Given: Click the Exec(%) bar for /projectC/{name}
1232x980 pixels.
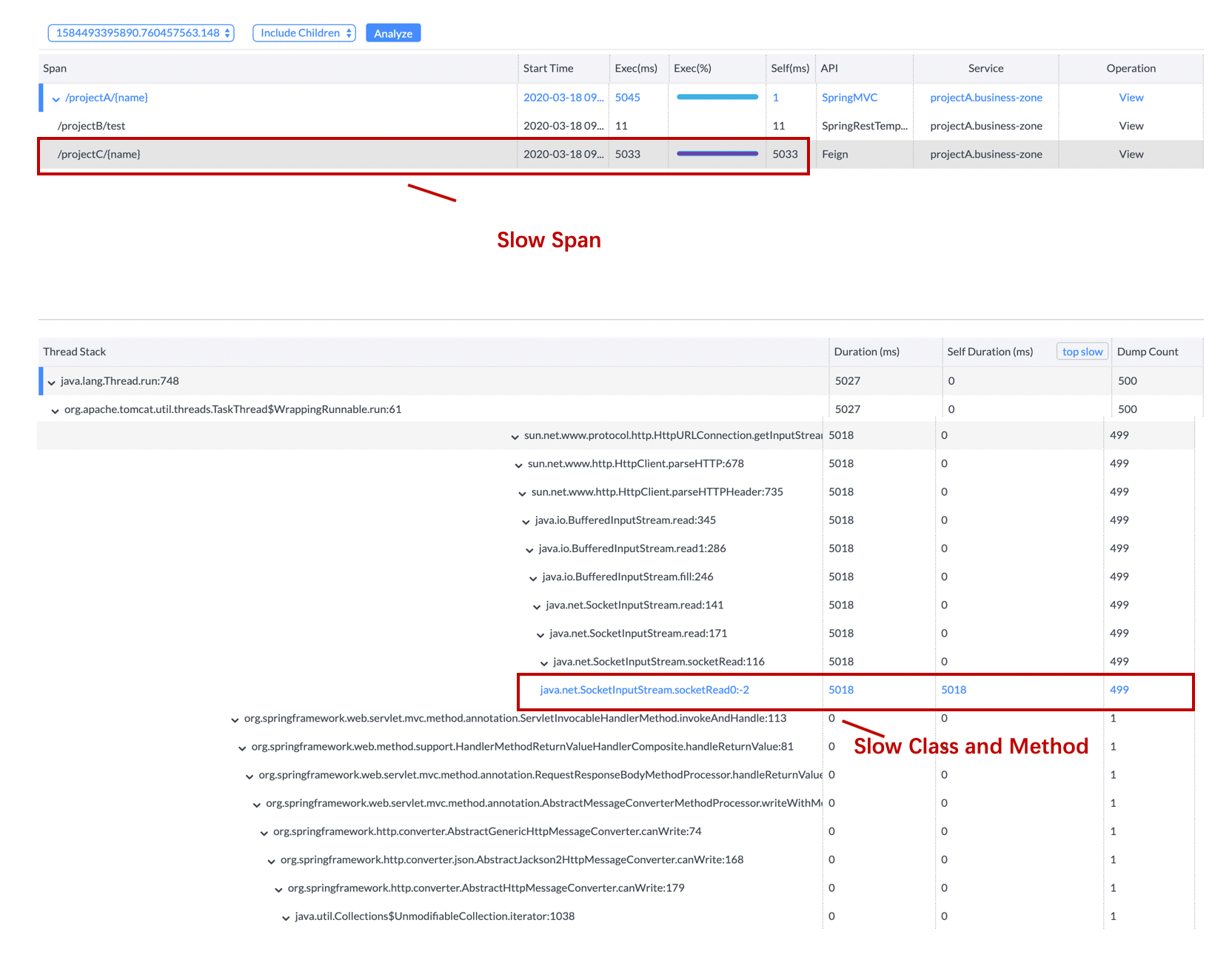Looking at the screenshot, I should point(717,154).
